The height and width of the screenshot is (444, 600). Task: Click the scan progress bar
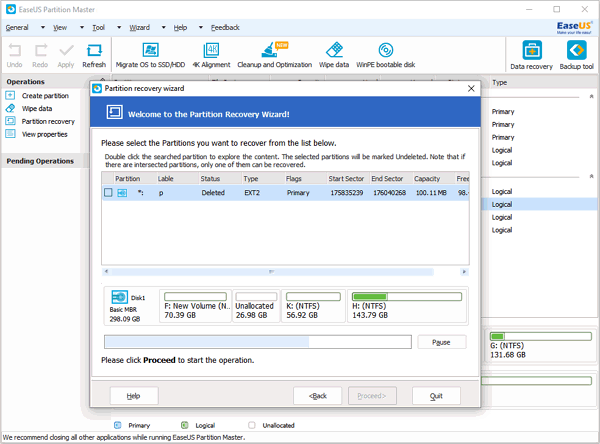pos(258,342)
